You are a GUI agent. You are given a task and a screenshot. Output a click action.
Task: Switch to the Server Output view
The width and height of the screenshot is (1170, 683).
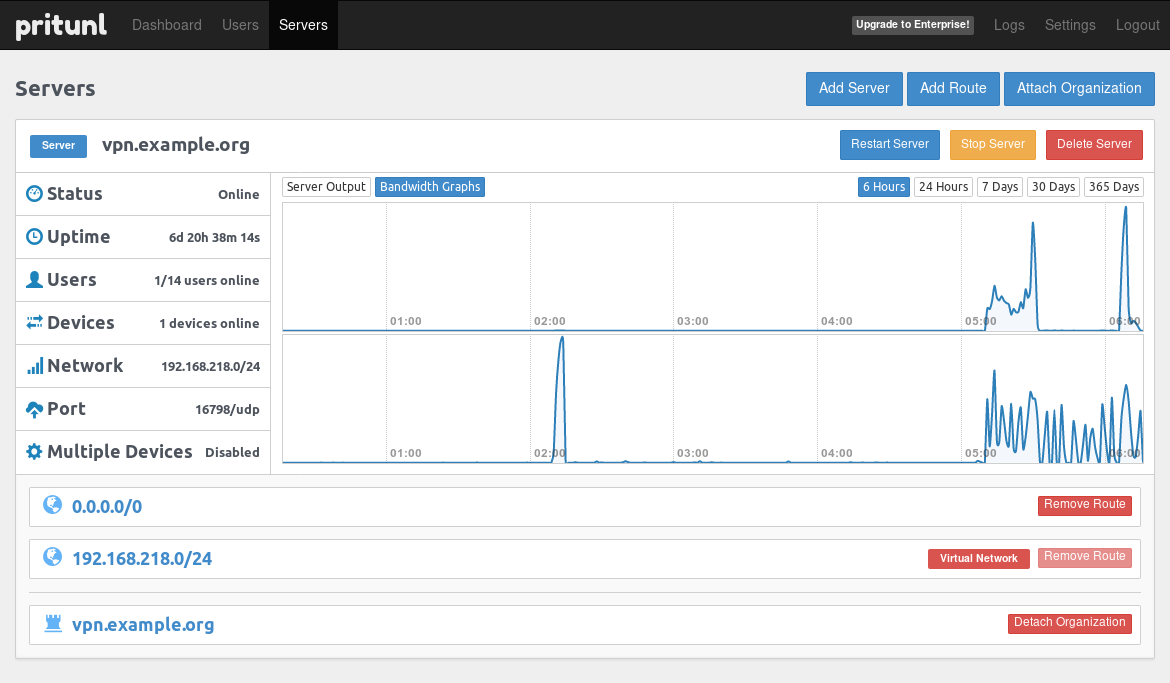click(326, 187)
